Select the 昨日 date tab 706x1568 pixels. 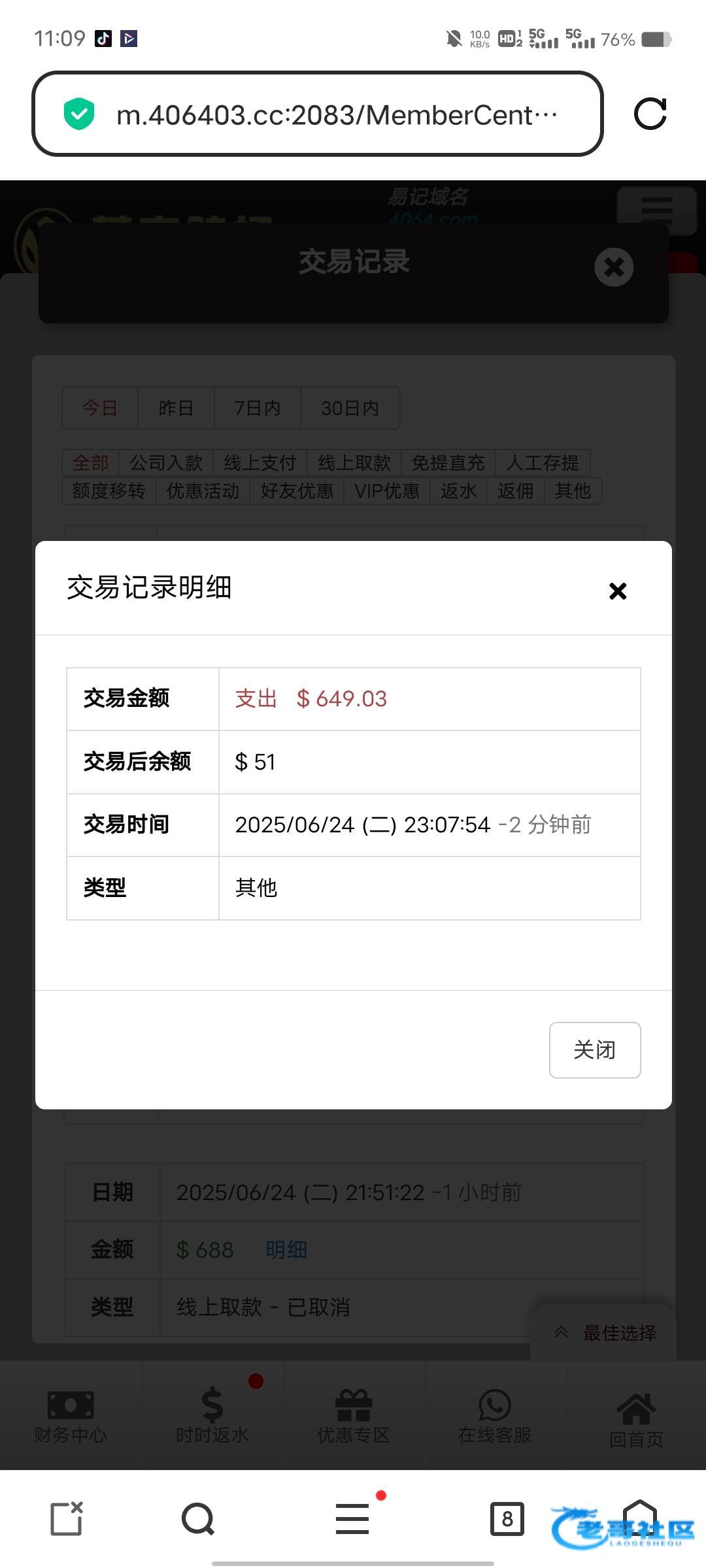click(176, 408)
